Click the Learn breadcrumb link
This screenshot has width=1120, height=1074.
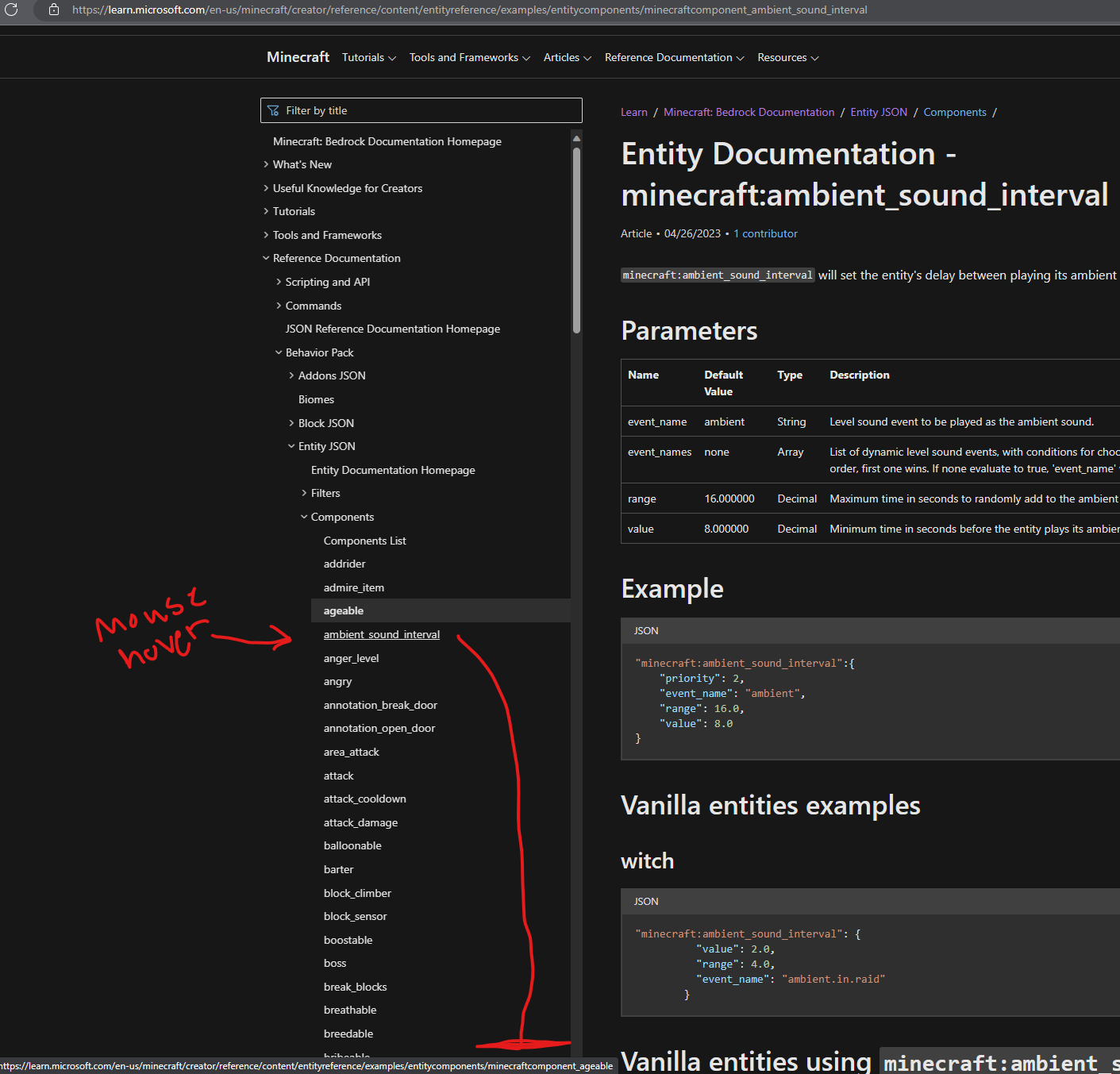(634, 112)
